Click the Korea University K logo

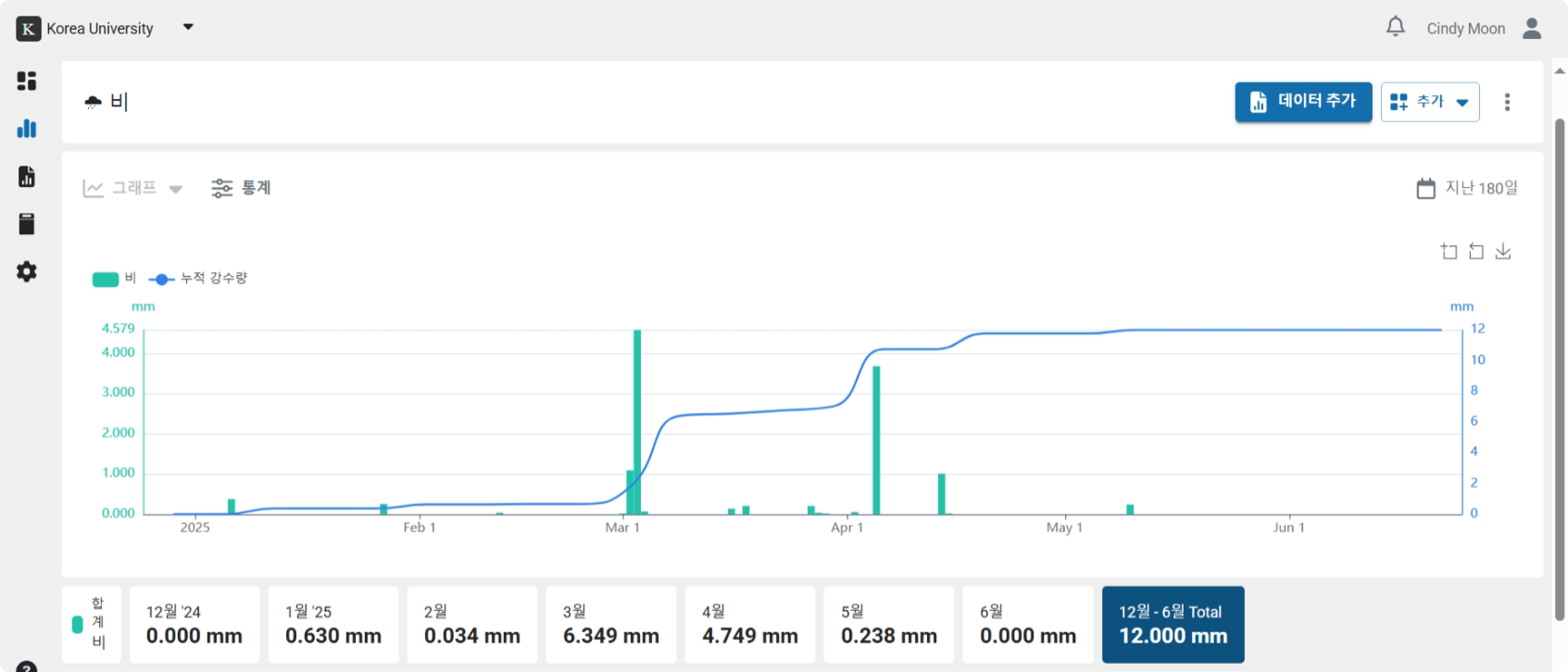29,29
